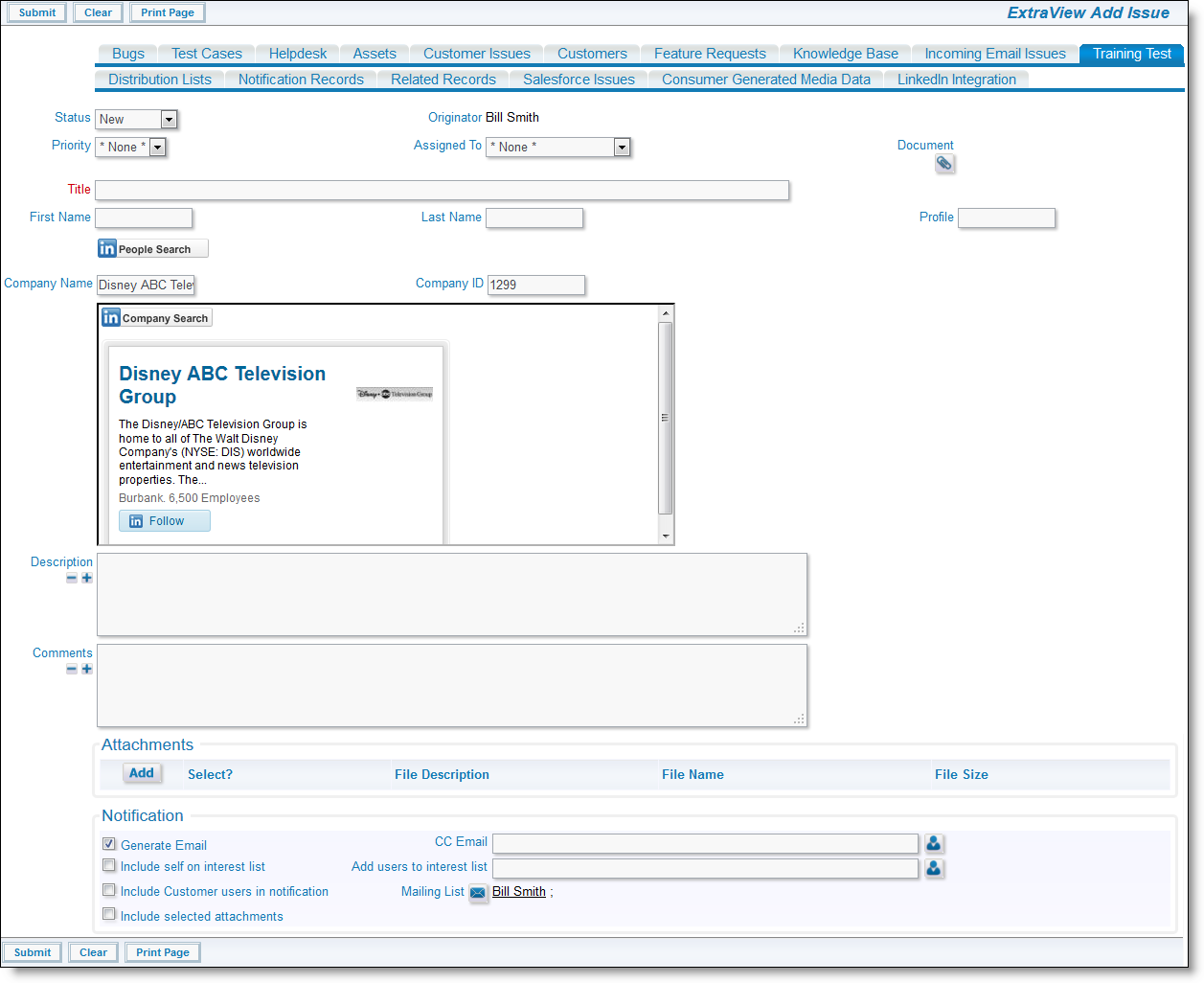Collapse the Description field with minus icon
Viewport: 1204px width, 983px height.
coord(72,578)
